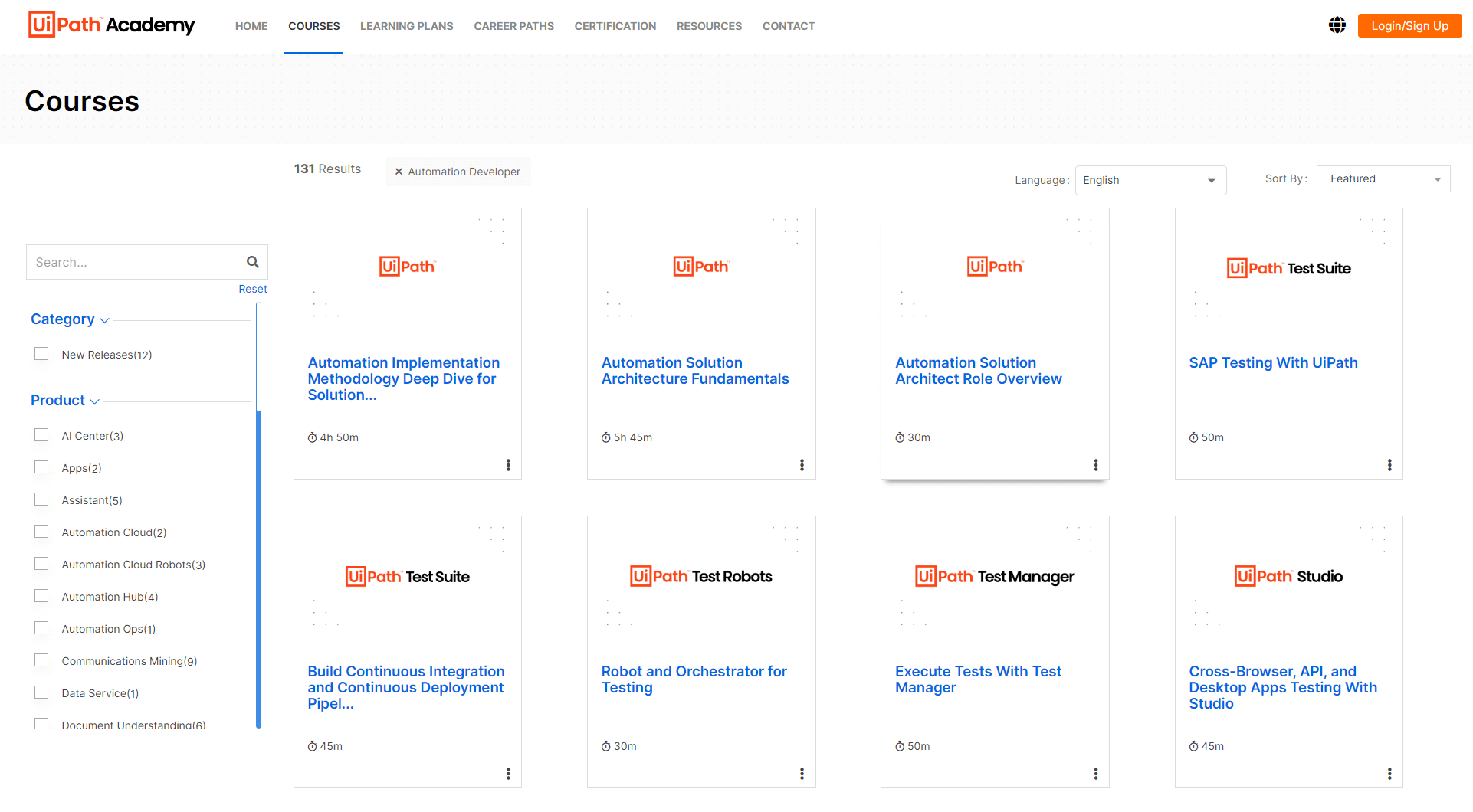This screenshot has width=1473, height=812.
Task: Open the Resources menu item
Action: click(710, 26)
